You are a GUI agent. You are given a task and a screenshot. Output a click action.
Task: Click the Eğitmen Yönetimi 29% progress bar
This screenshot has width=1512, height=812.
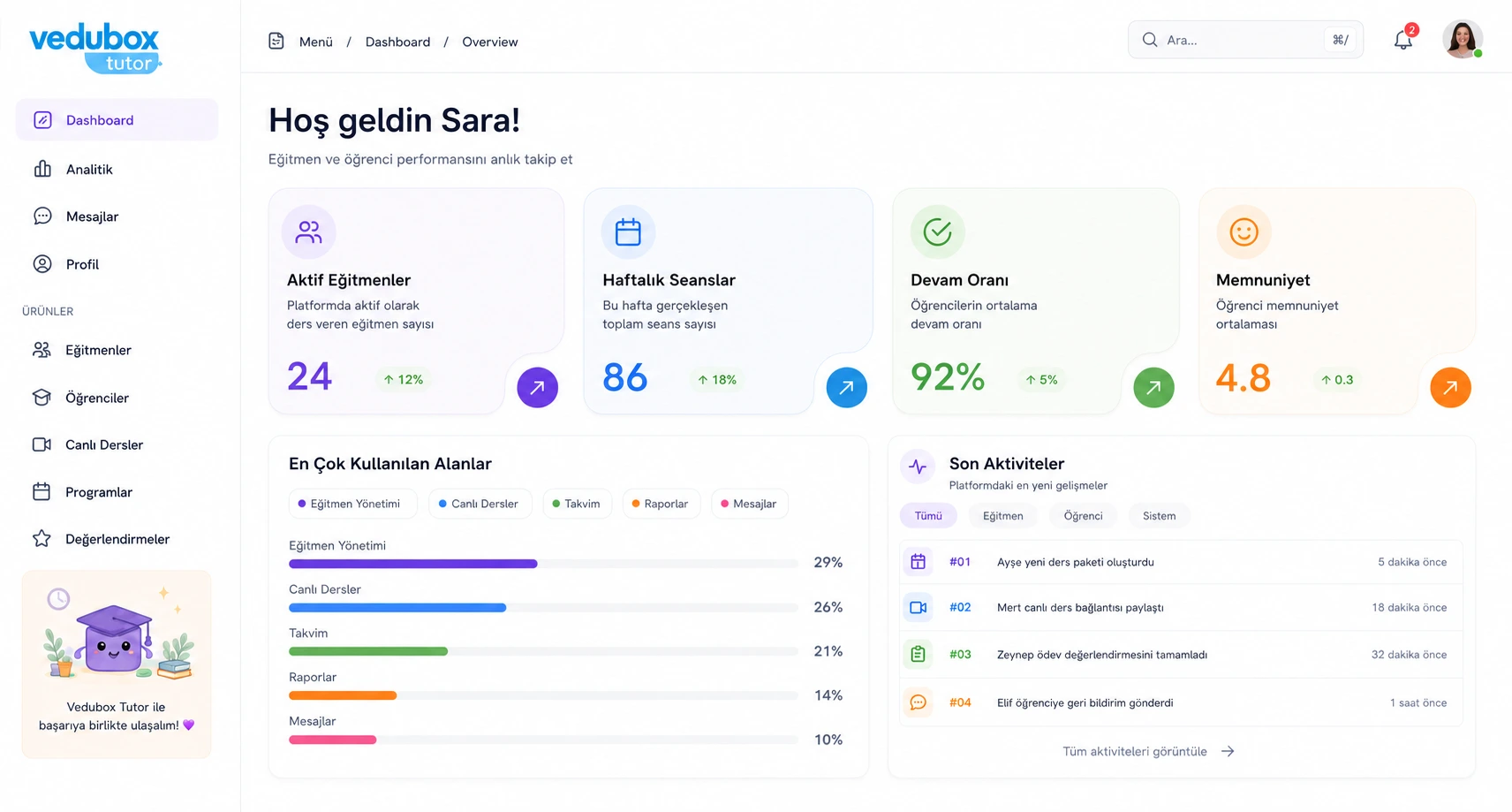coord(544,564)
